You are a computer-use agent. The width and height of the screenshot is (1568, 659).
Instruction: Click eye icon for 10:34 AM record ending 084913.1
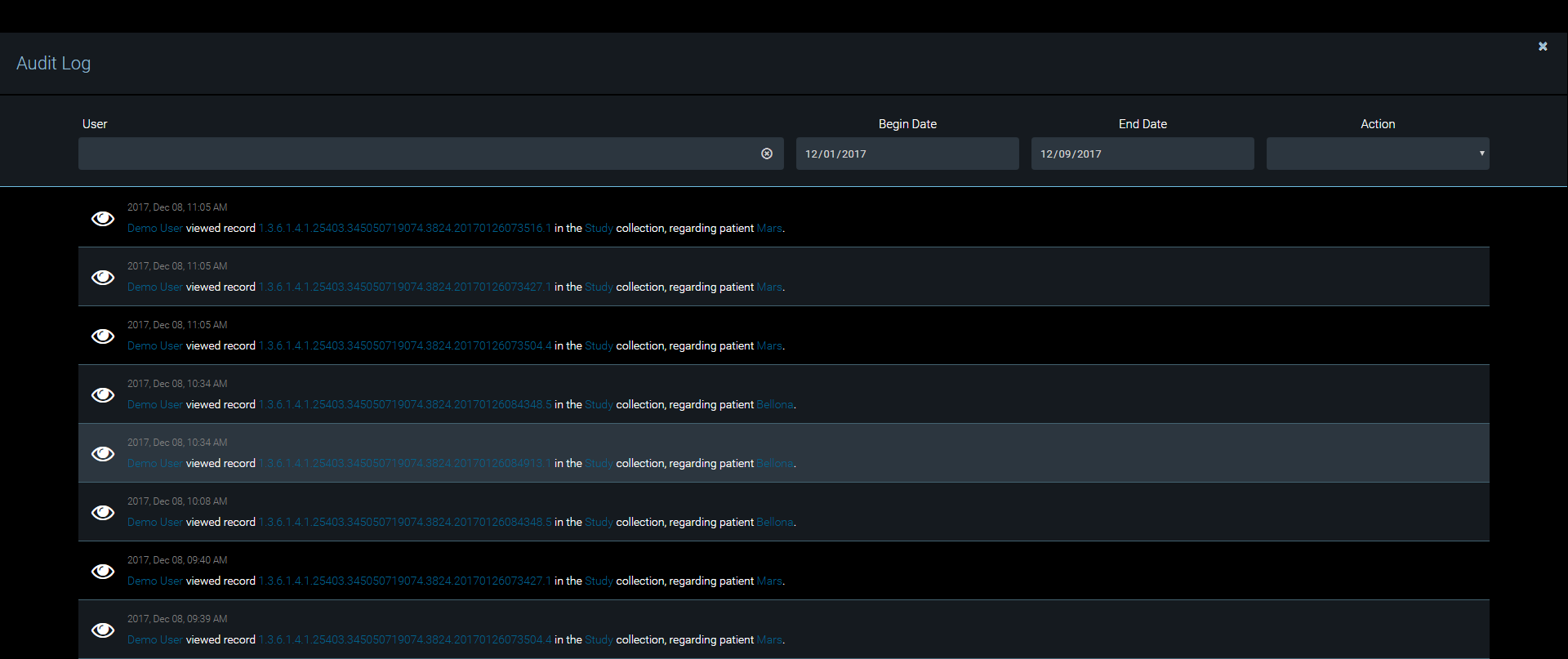(103, 454)
